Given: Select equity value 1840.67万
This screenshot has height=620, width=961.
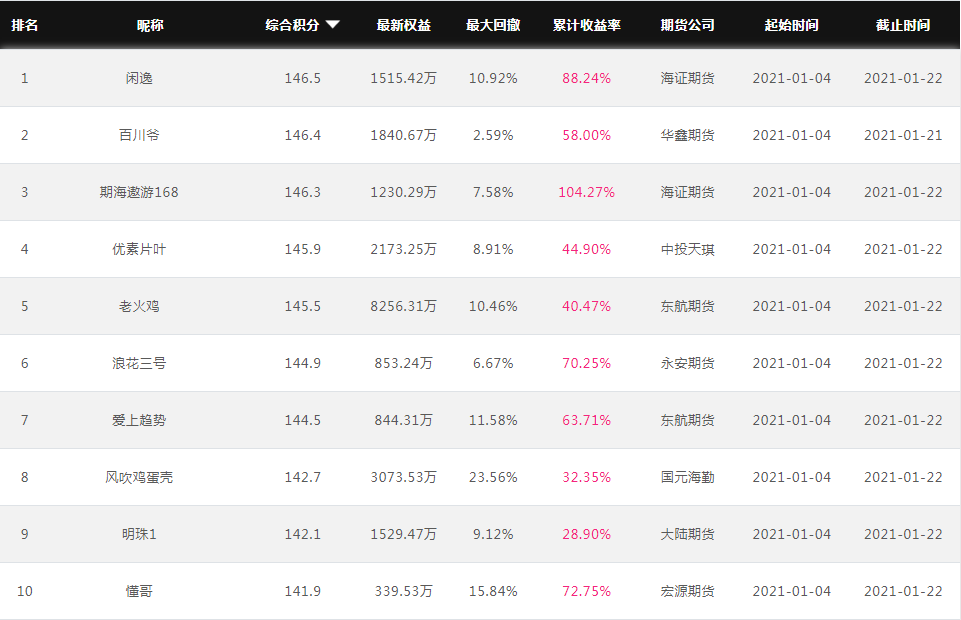Looking at the screenshot, I should tap(403, 135).
